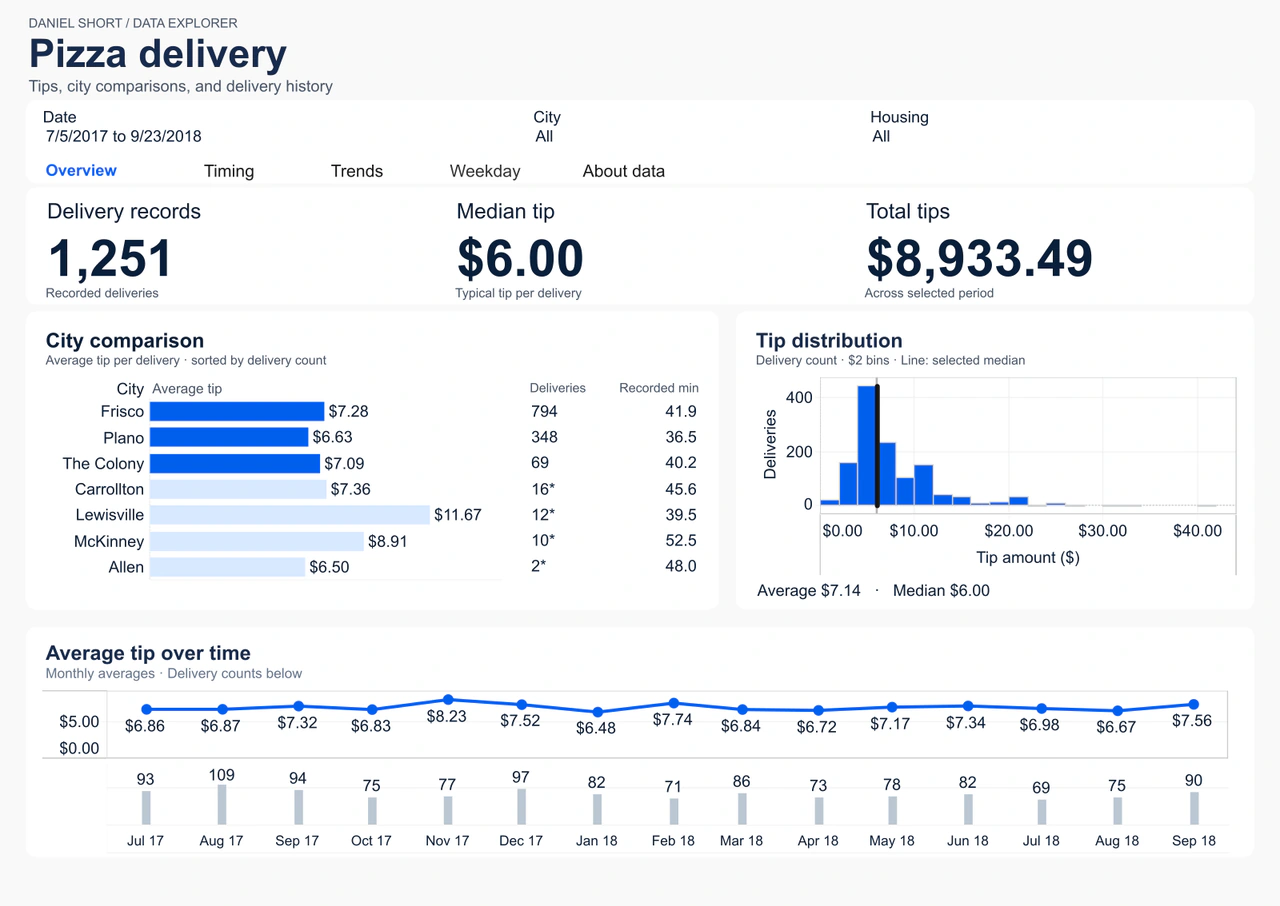Open the Trends tab
This screenshot has width=1280, height=906.
[357, 171]
